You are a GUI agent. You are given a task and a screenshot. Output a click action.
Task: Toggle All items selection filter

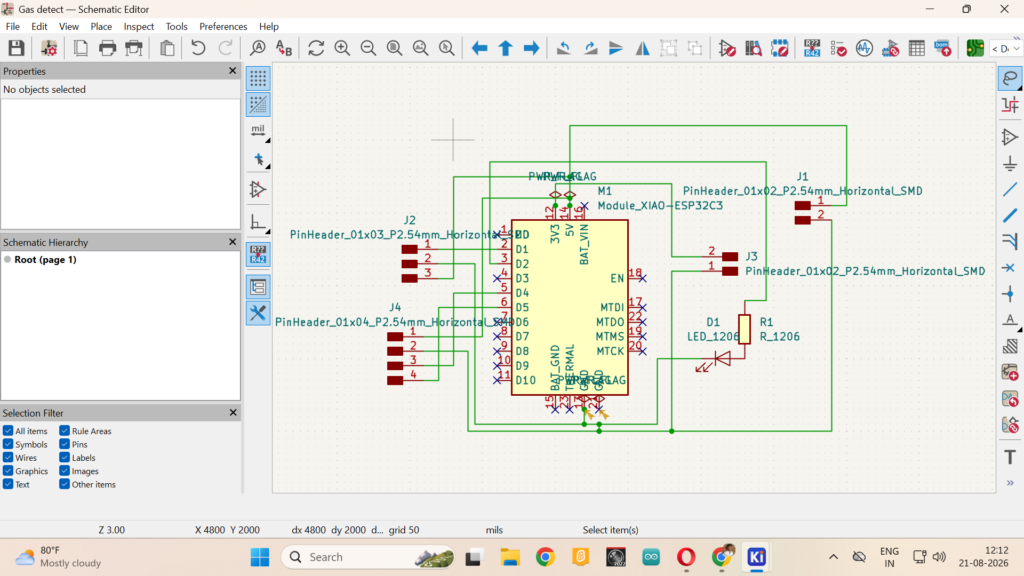coord(8,431)
